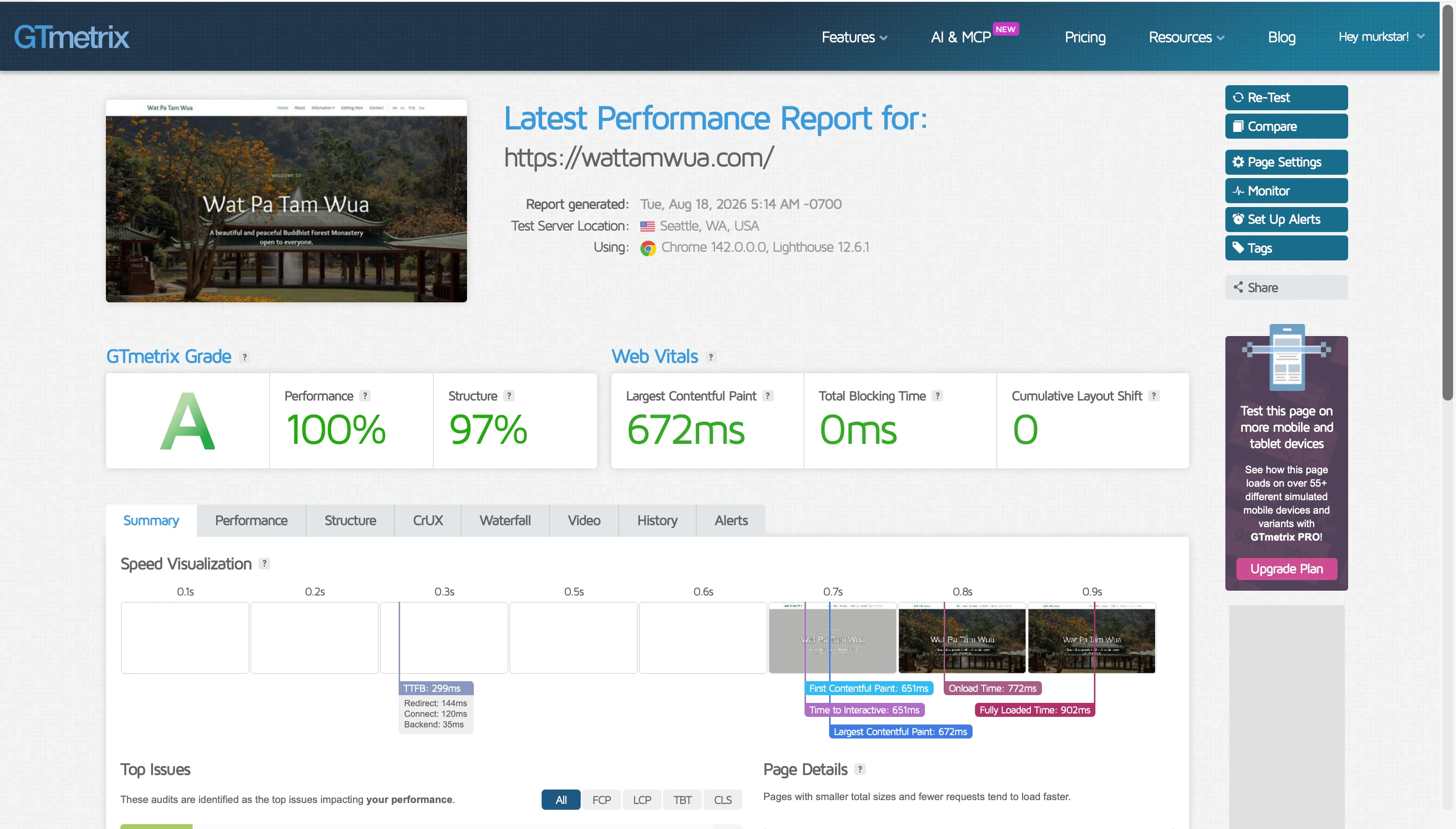Click the USA flag icon

pos(648,226)
